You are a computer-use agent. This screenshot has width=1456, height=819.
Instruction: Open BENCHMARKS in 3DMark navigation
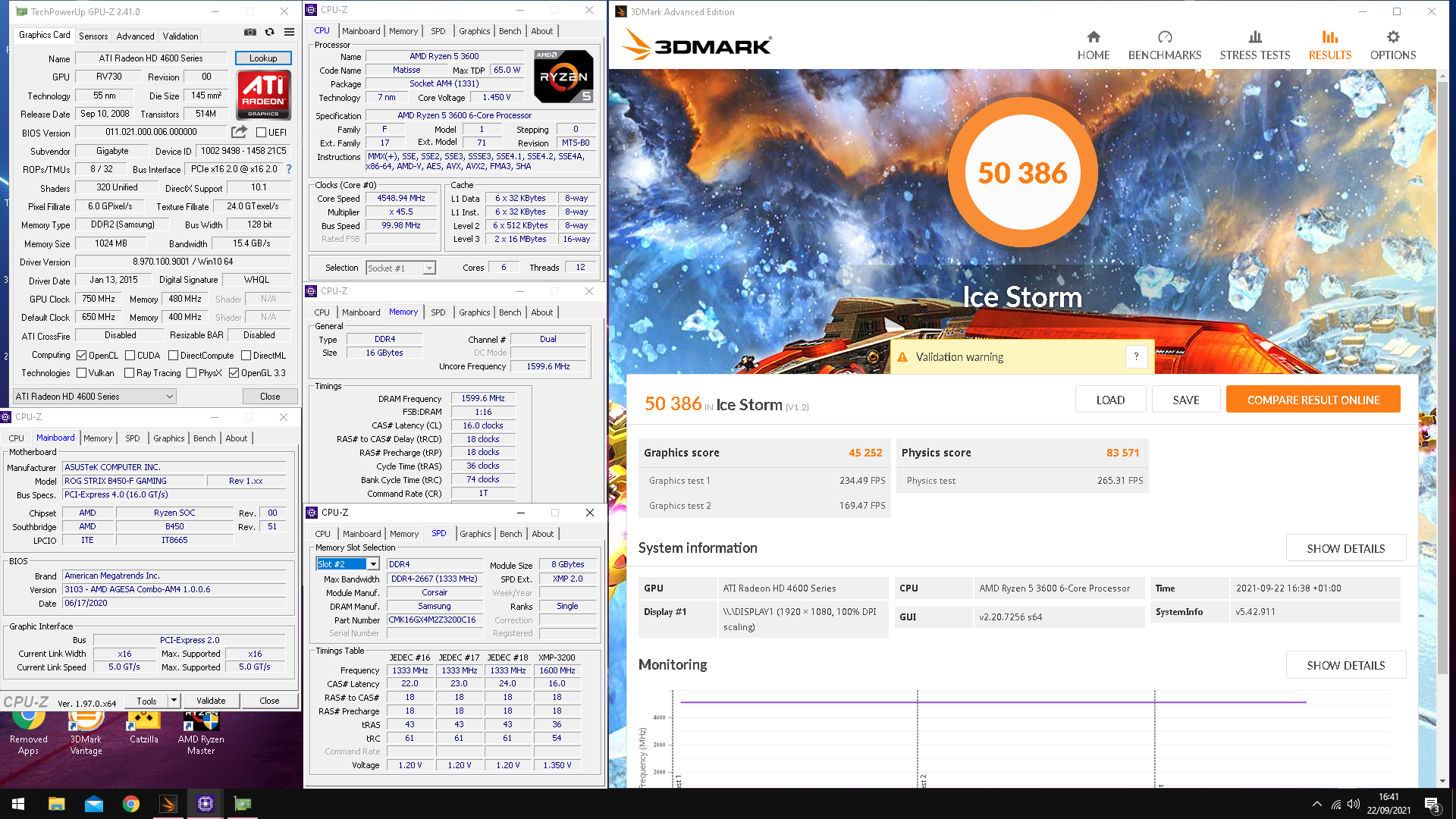[x=1164, y=46]
